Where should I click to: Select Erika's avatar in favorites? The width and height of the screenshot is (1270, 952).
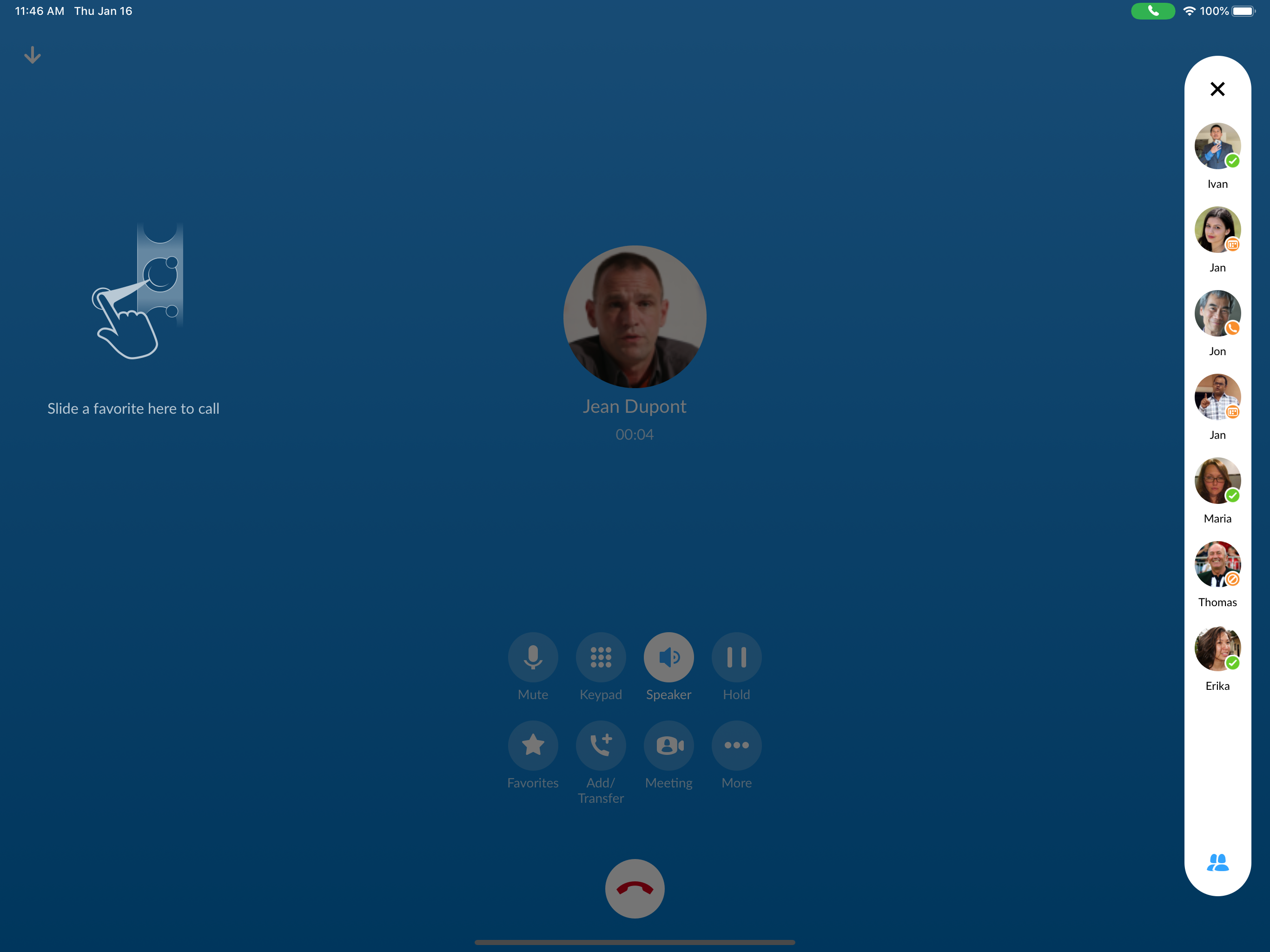tap(1217, 648)
